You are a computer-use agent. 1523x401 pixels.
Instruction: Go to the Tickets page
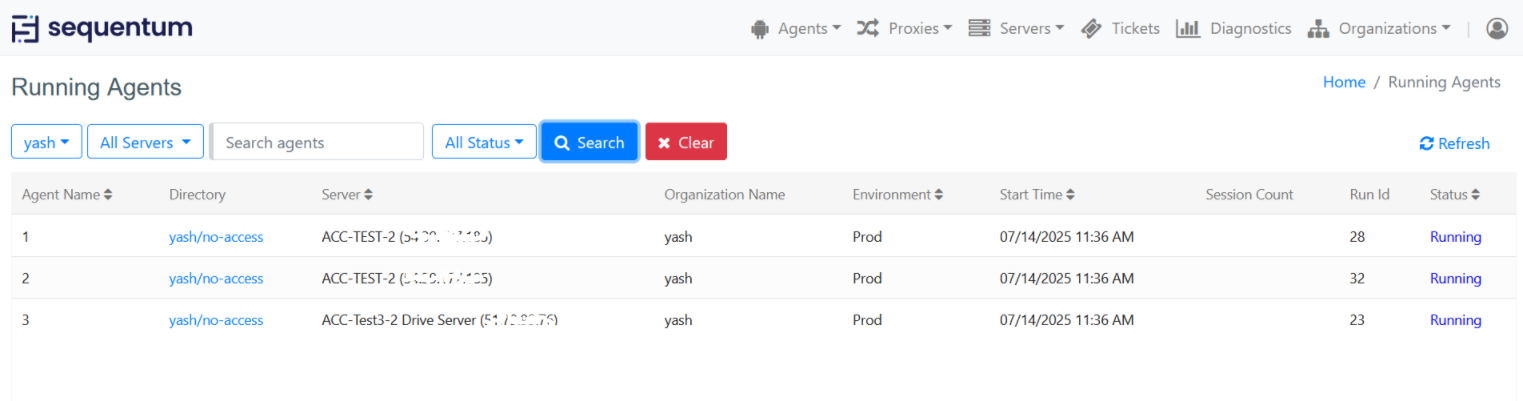1121,29
